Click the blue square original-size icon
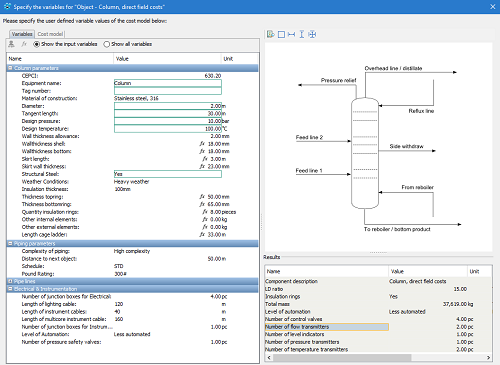 click(x=281, y=34)
